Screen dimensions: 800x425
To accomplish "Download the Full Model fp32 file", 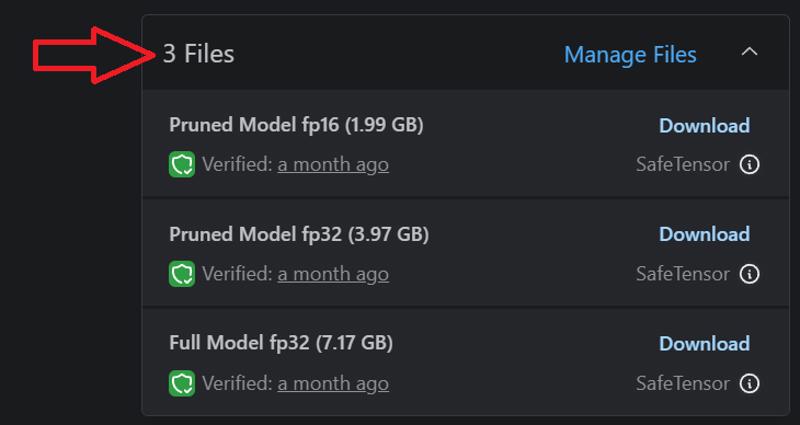I will (x=704, y=343).
